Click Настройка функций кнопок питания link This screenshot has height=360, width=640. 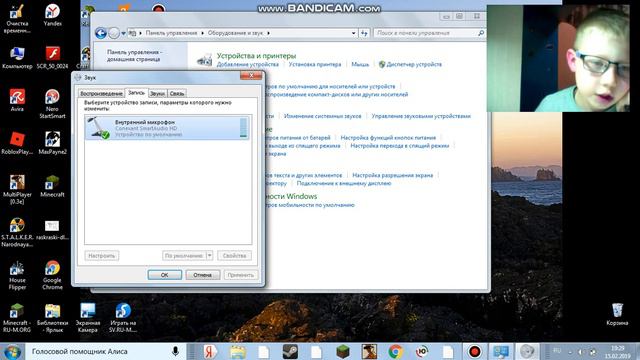[x=388, y=138]
